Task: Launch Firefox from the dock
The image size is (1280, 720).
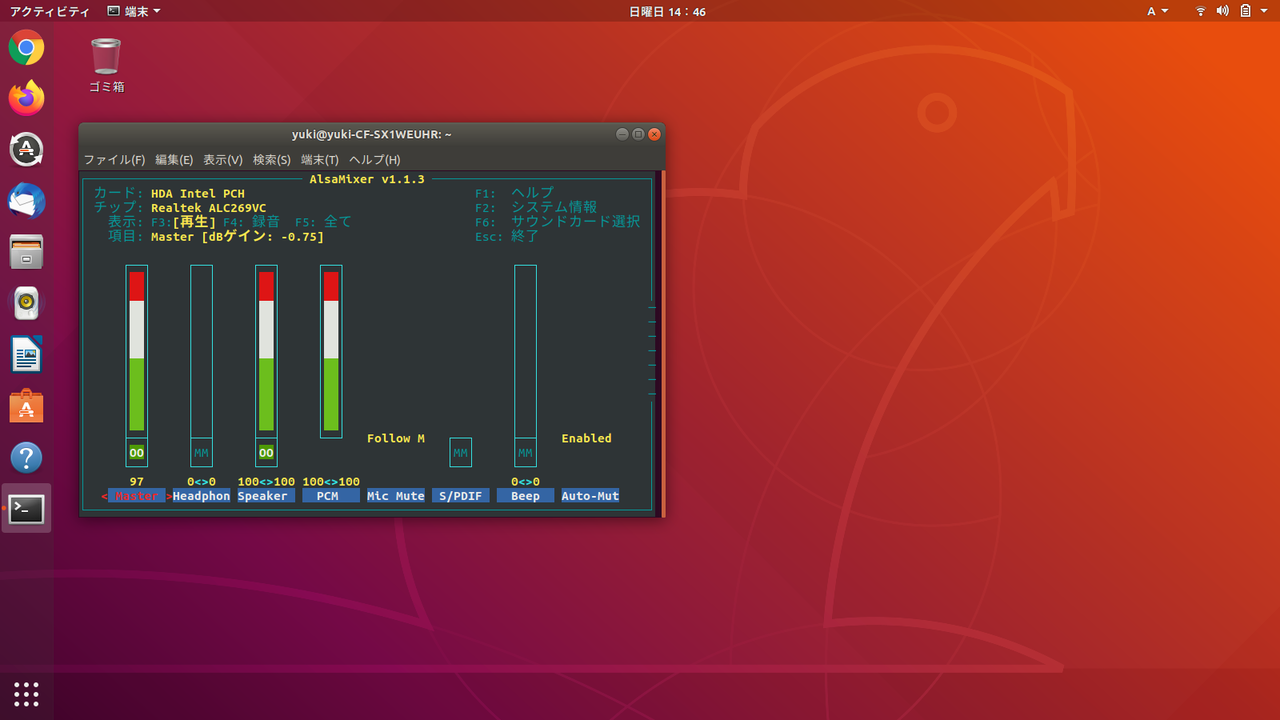Action: (25, 97)
